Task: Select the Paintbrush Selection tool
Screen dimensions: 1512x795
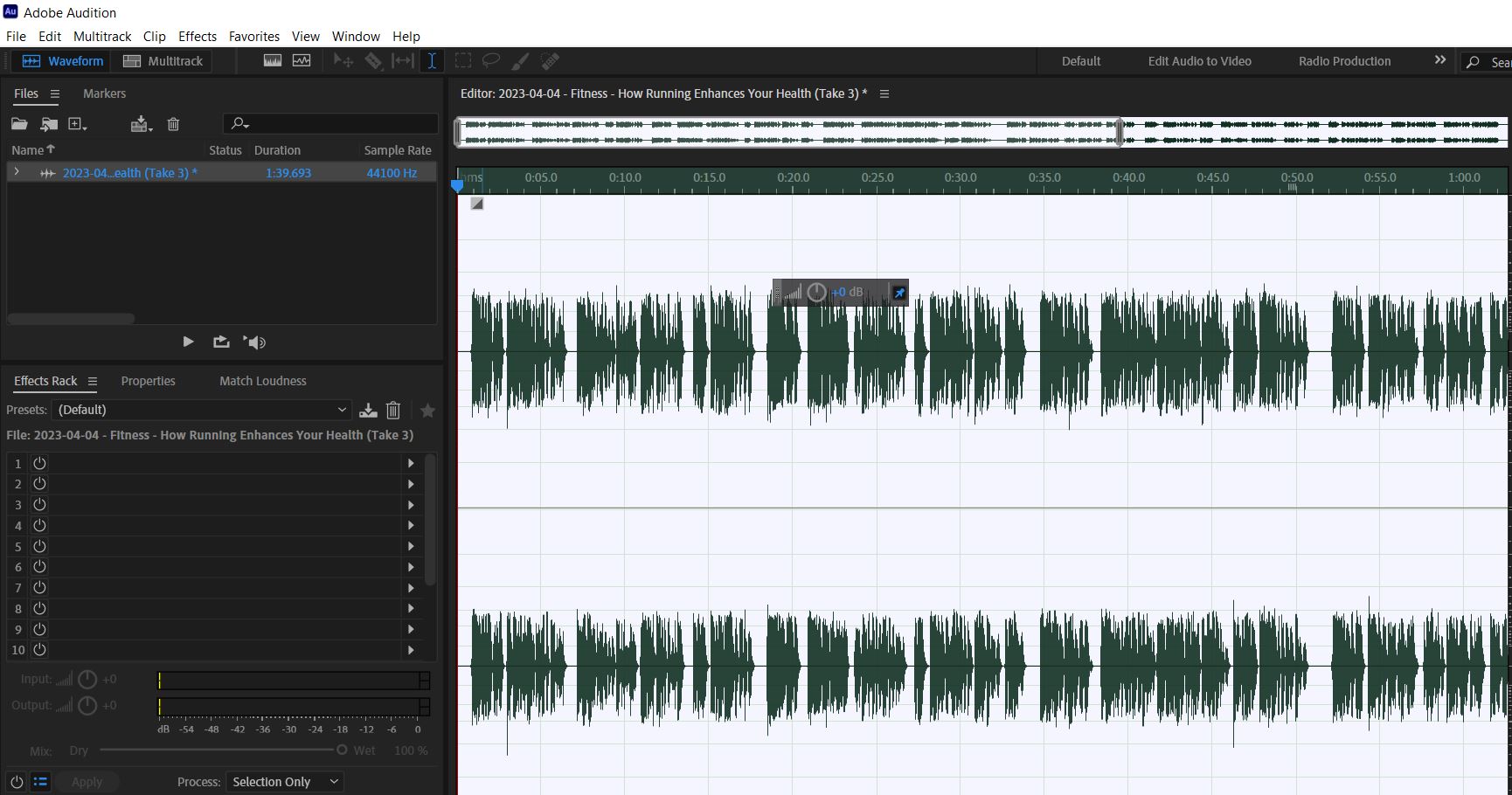Action: click(x=520, y=61)
